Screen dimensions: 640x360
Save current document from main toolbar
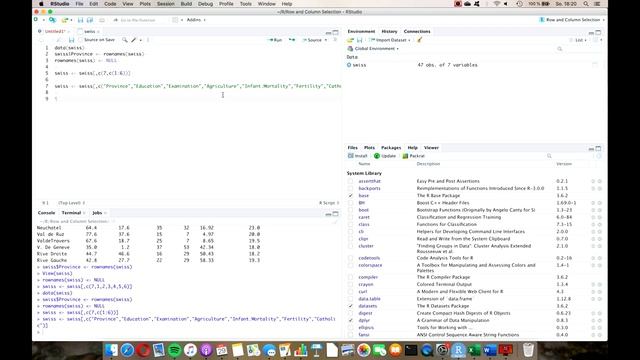click(80, 20)
